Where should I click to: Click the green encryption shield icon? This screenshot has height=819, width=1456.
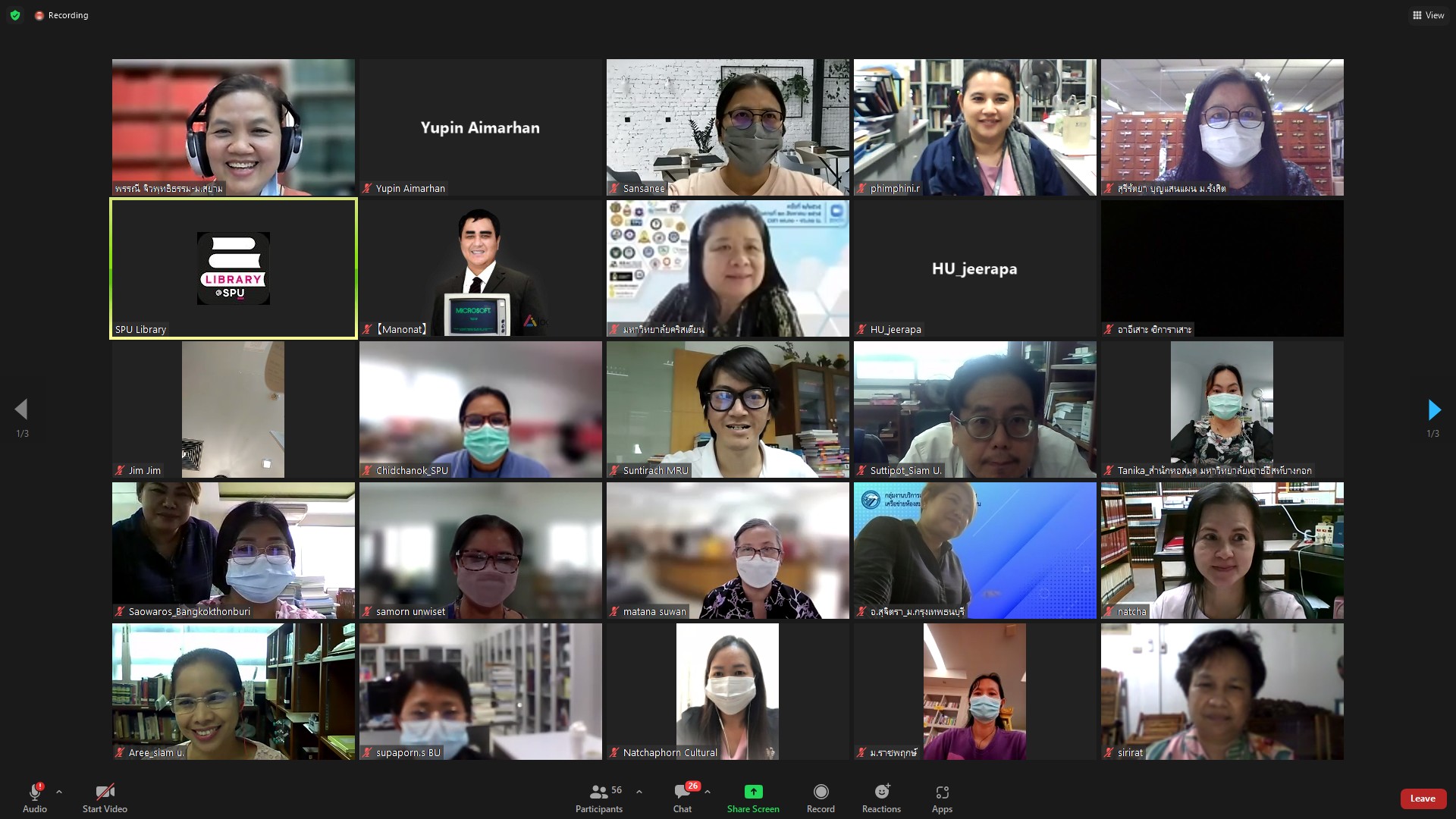click(15, 15)
